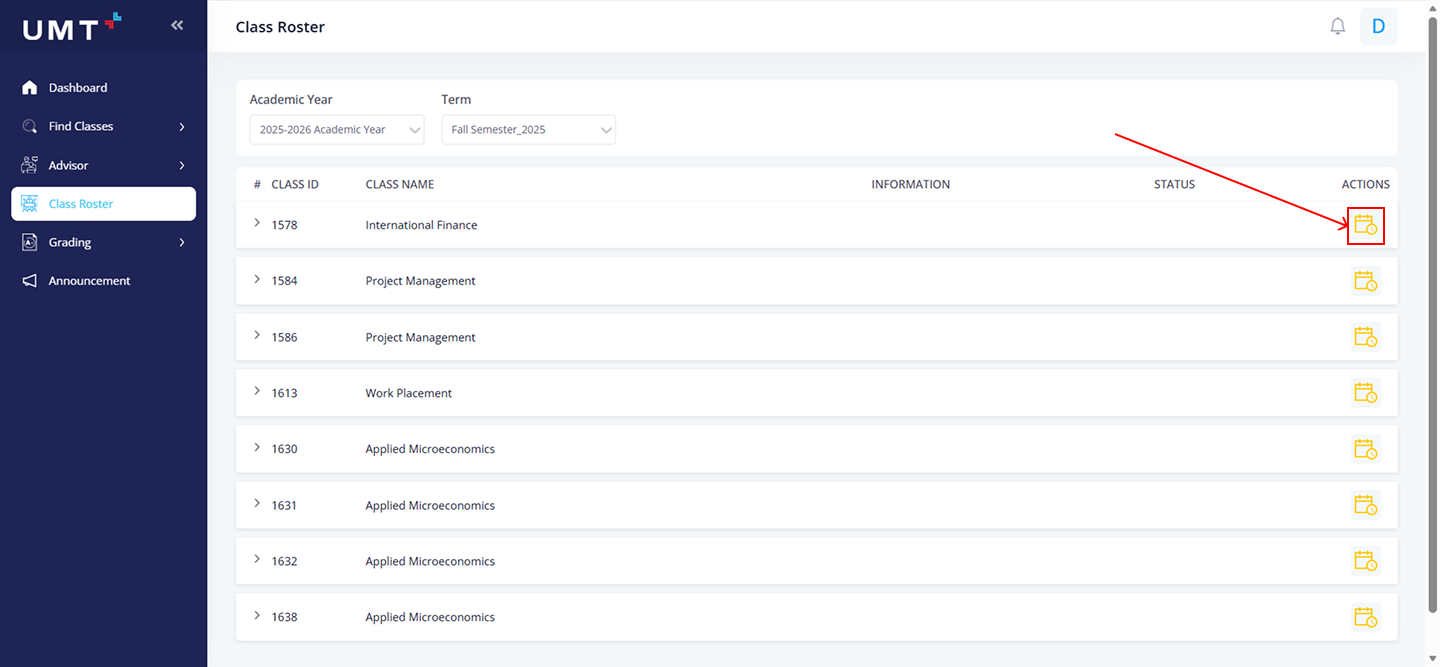The width and height of the screenshot is (1440, 667).
Task: Collapse the sidebar with double-chevron icon
Action: (177, 26)
